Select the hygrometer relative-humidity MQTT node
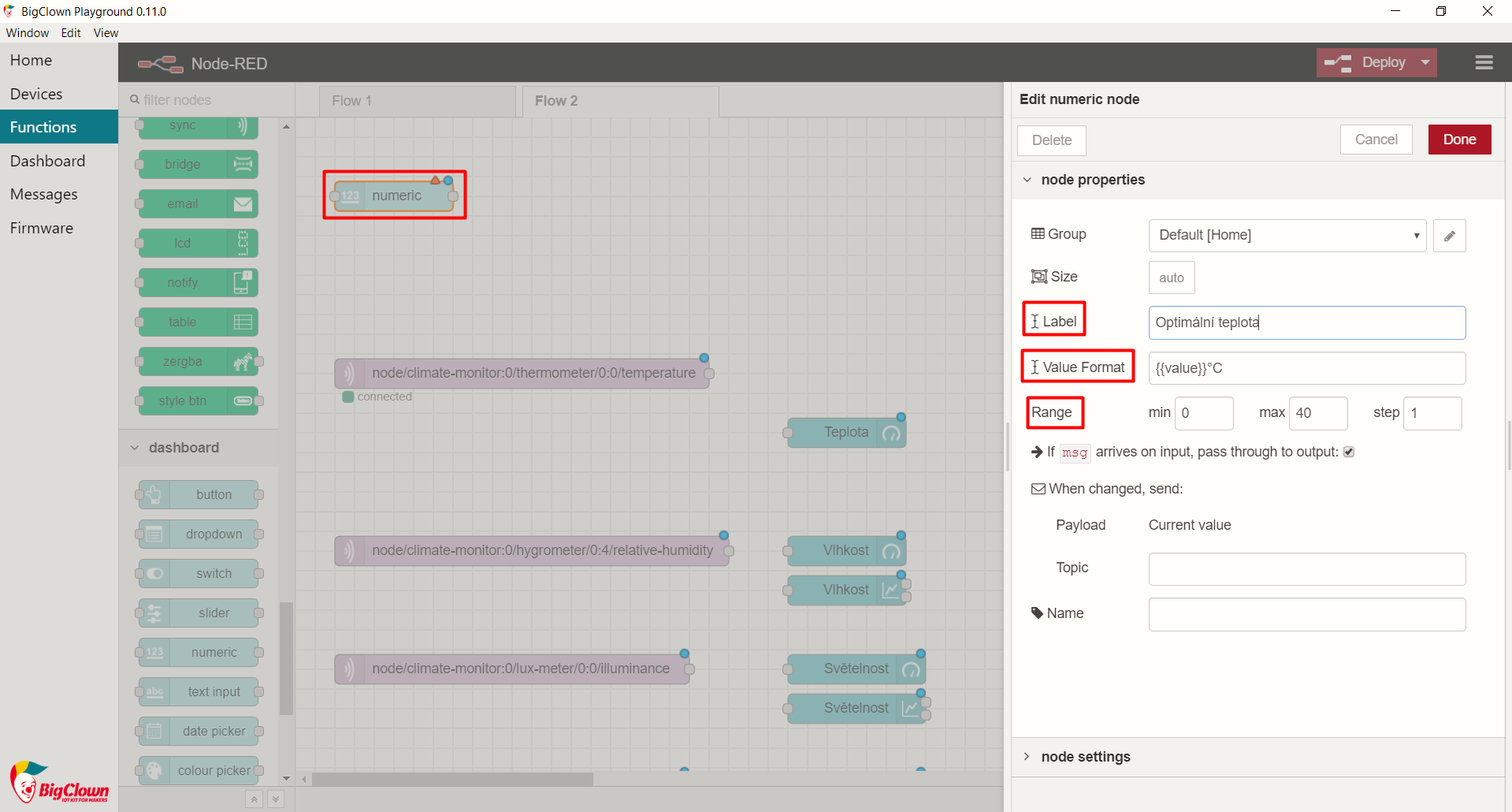The height and width of the screenshot is (812, 1512). [x=532, y=550]
